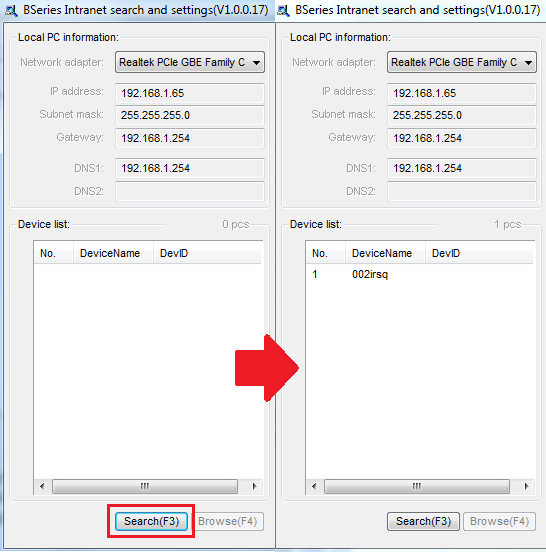Click Search(F3) button in left window
Image resolution: width=546 pixels, height=552 pixels.
point(151,521)
